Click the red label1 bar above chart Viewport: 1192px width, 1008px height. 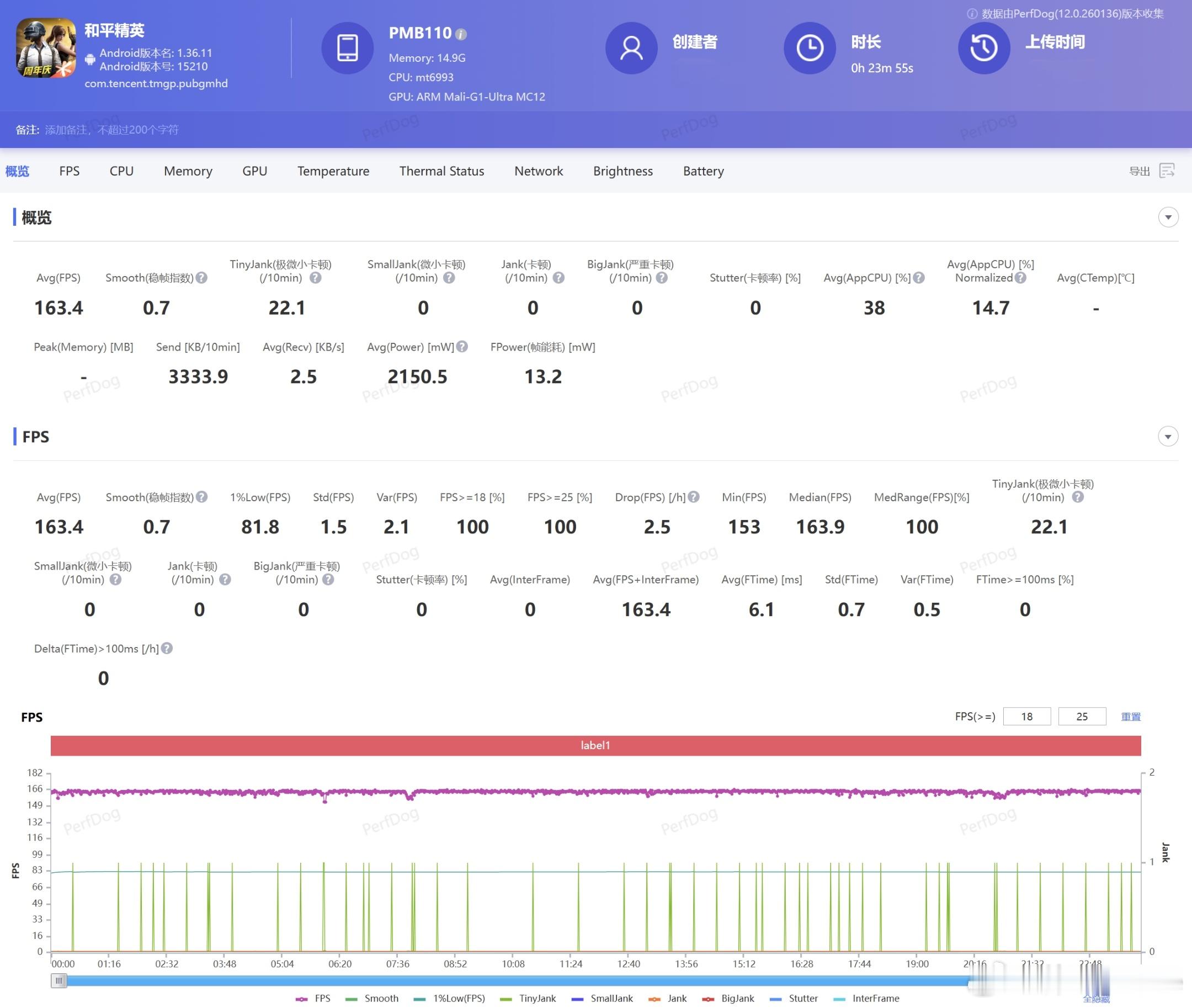(595, 745)
